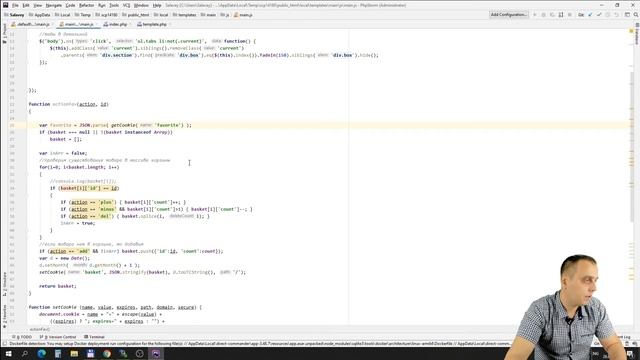Click the js breadcrumb folder

pos(225,15)
